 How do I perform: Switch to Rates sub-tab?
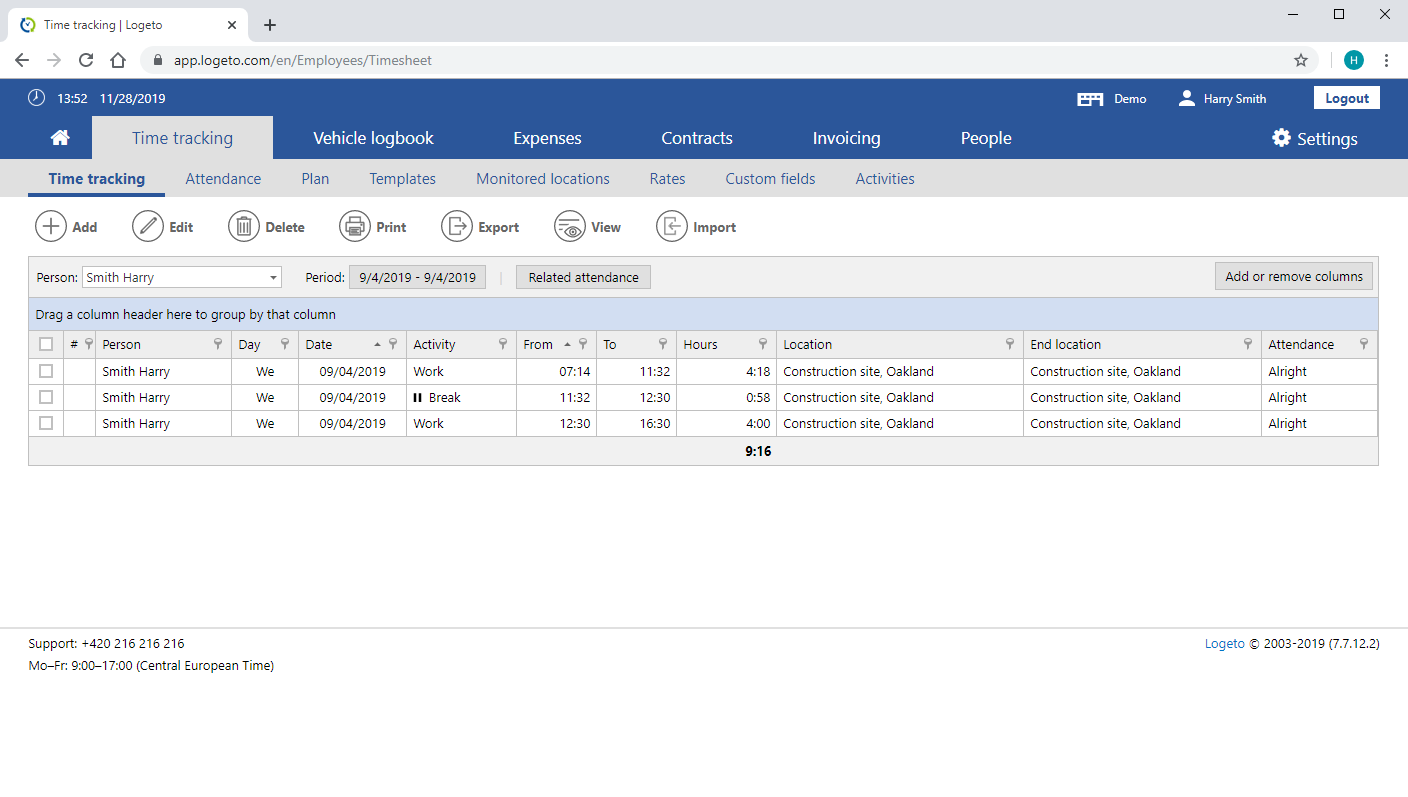667,179
